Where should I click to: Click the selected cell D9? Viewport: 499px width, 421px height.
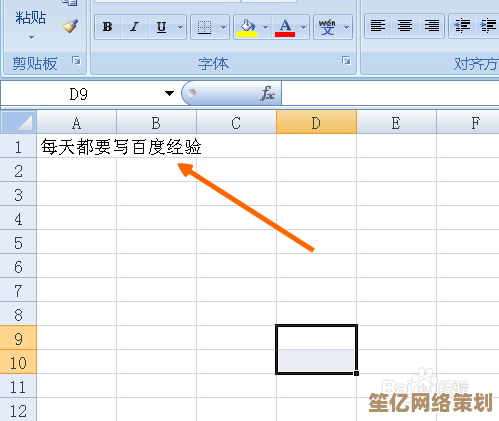[316, 337]
